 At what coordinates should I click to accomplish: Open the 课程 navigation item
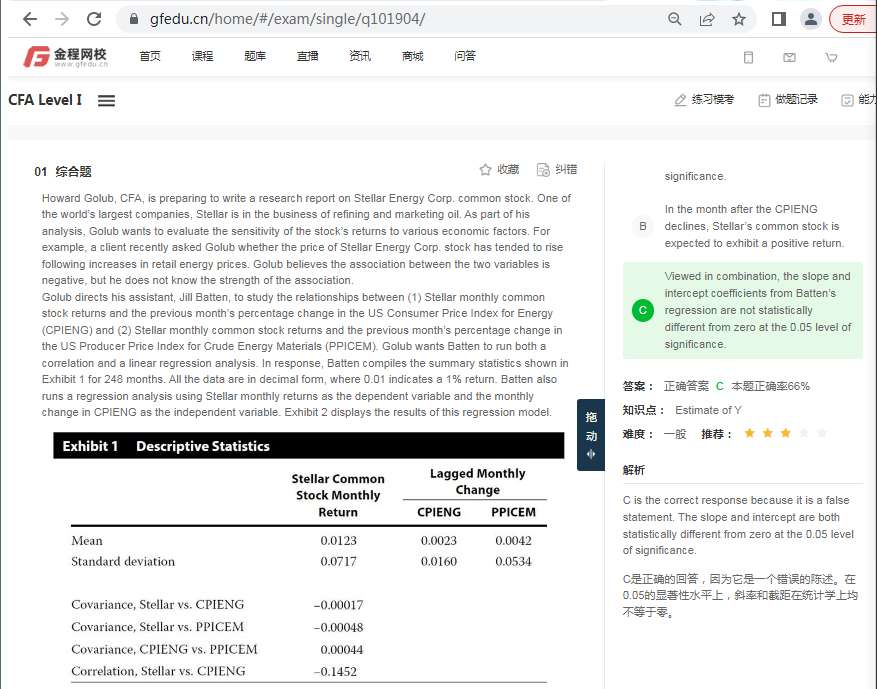pos(202,56)
